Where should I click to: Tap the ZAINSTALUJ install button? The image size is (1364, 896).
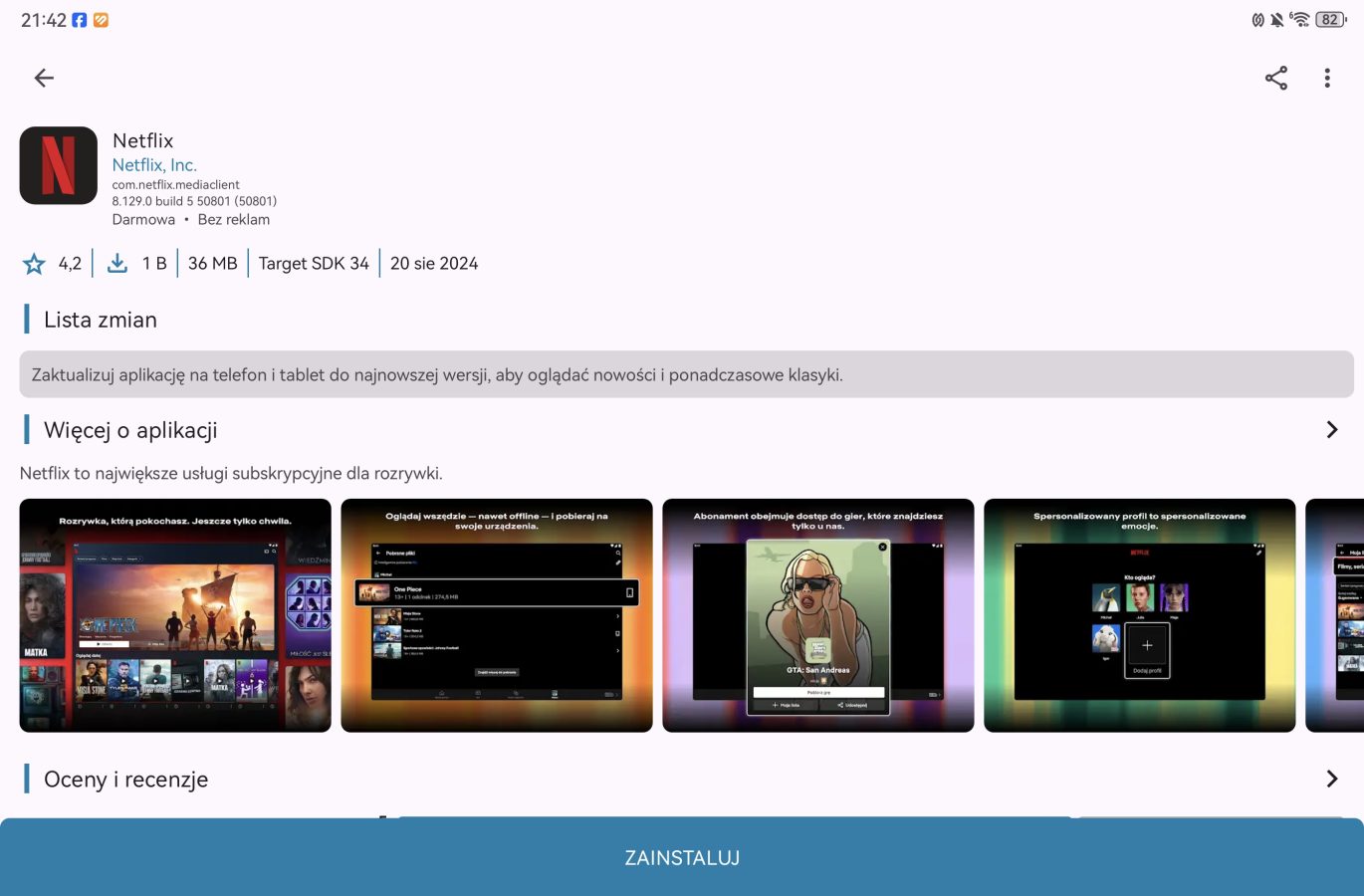click(682, 857)
